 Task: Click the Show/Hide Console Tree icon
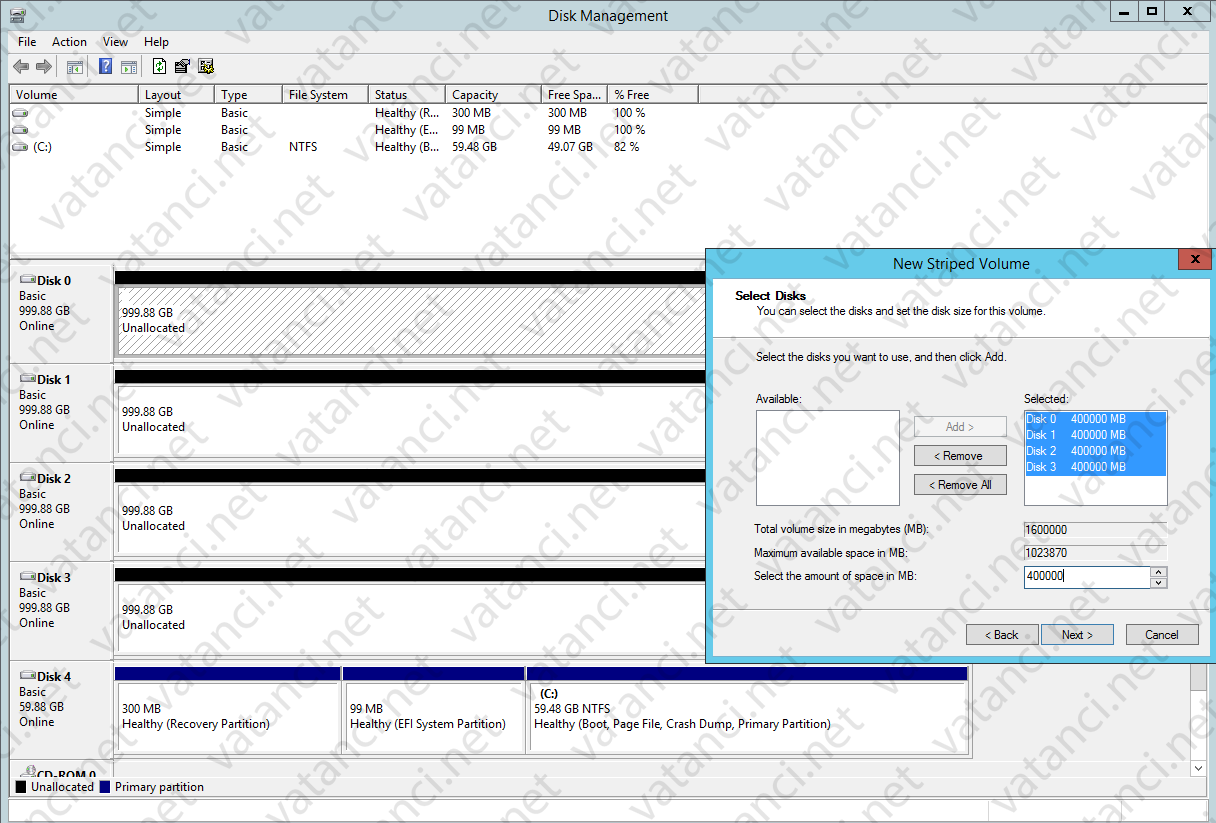tap(75, 66)
